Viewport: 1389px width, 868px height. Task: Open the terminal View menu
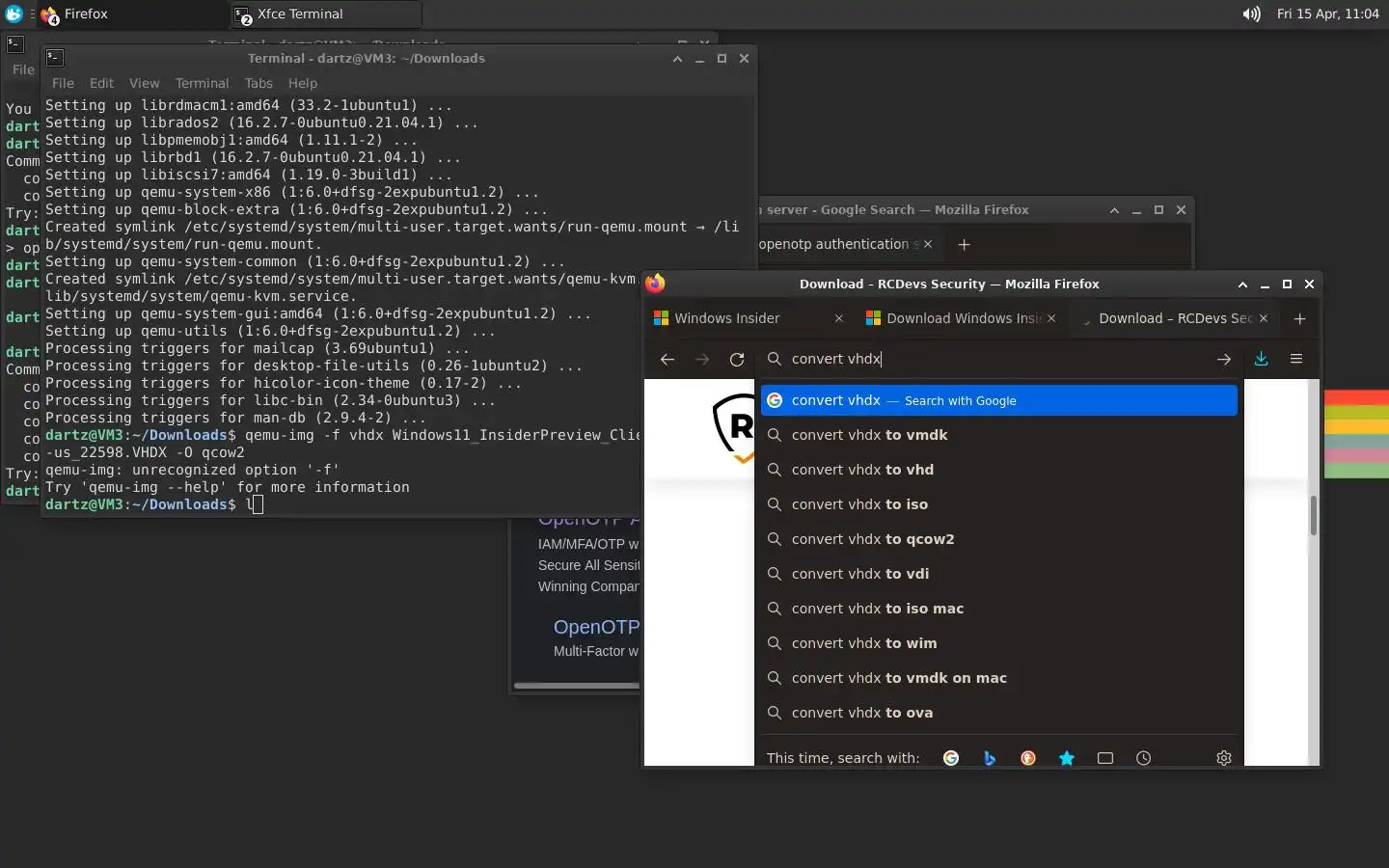coord(144,83)
